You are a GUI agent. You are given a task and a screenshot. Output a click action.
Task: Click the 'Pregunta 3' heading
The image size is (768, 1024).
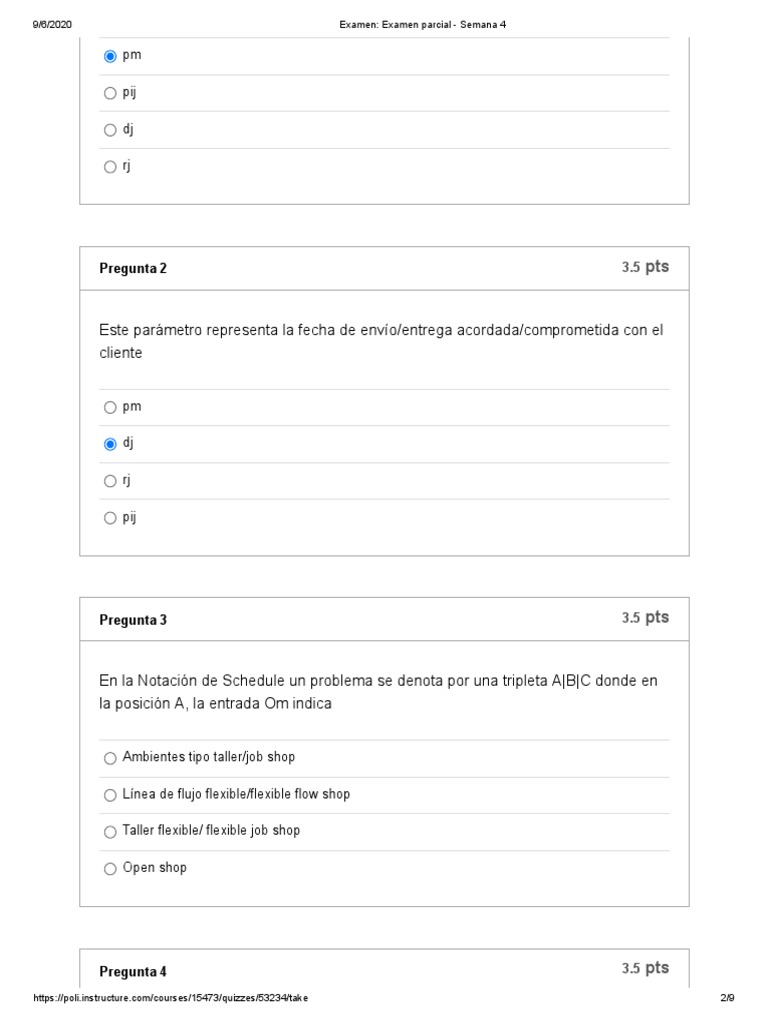click(x=133, y=620)
